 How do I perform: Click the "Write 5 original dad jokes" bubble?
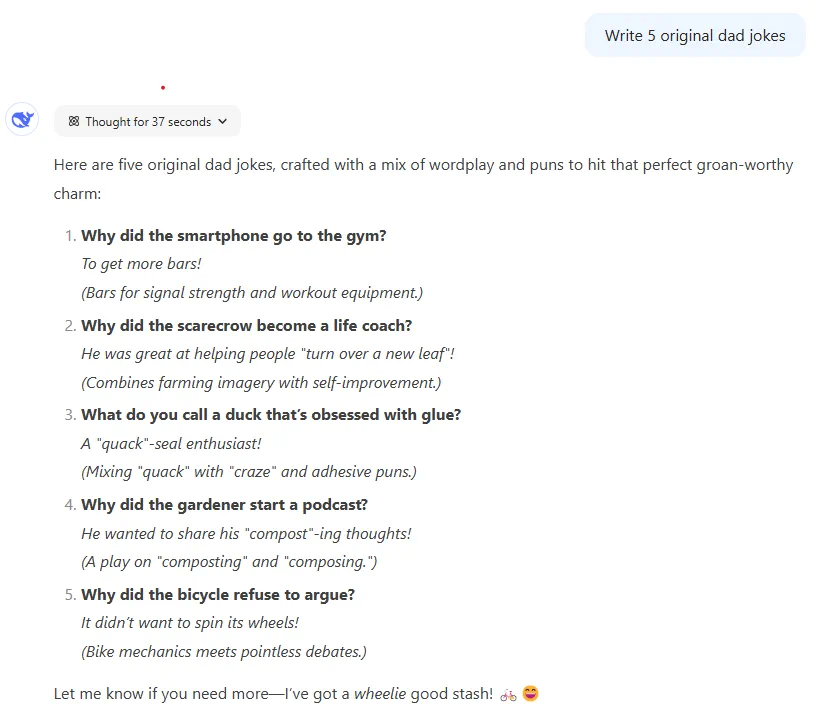point(695,36)
